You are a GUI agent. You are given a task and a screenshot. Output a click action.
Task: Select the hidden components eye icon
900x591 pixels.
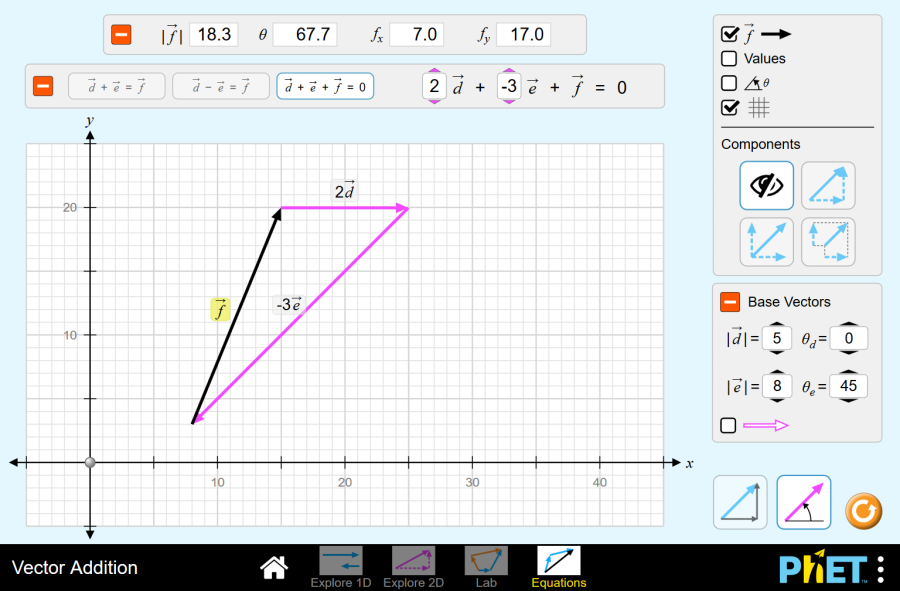pos(767,186)
